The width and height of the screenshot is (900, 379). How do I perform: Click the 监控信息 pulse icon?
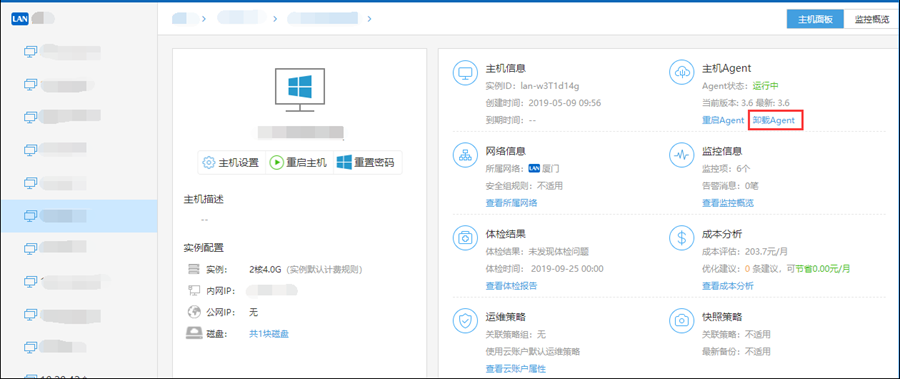click(682, 154)
